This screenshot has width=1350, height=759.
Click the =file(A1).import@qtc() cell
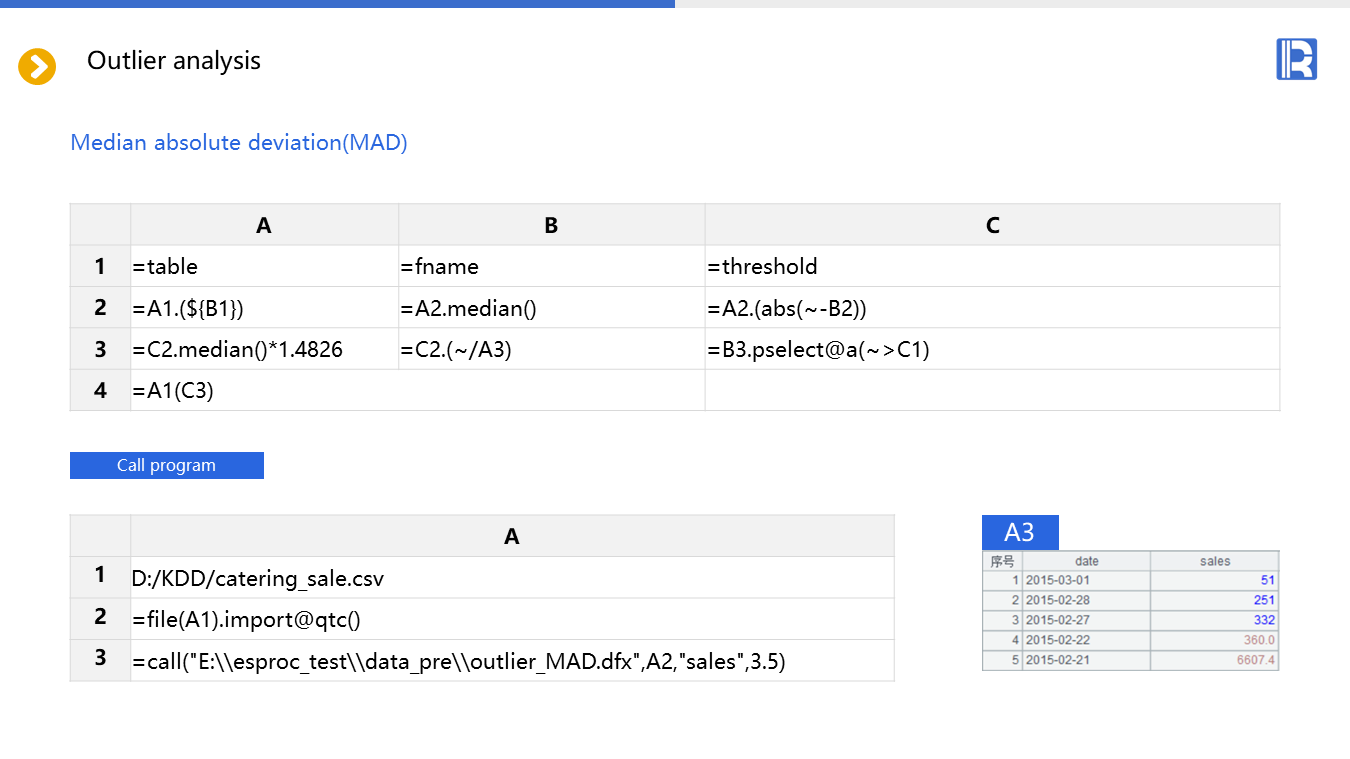(x=511, y=619)
